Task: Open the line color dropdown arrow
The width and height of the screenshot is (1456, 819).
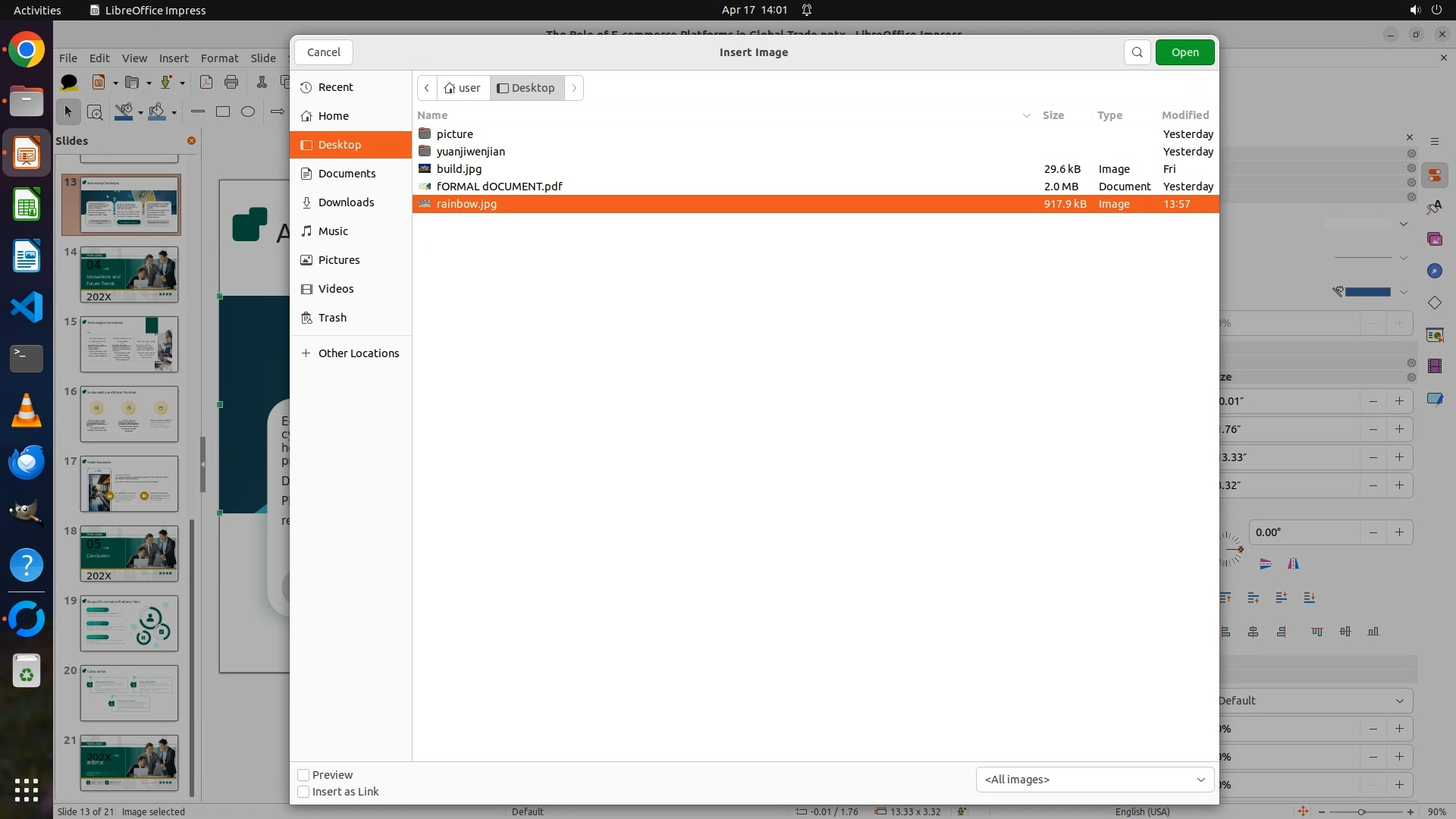Action: coord(1403,292)
